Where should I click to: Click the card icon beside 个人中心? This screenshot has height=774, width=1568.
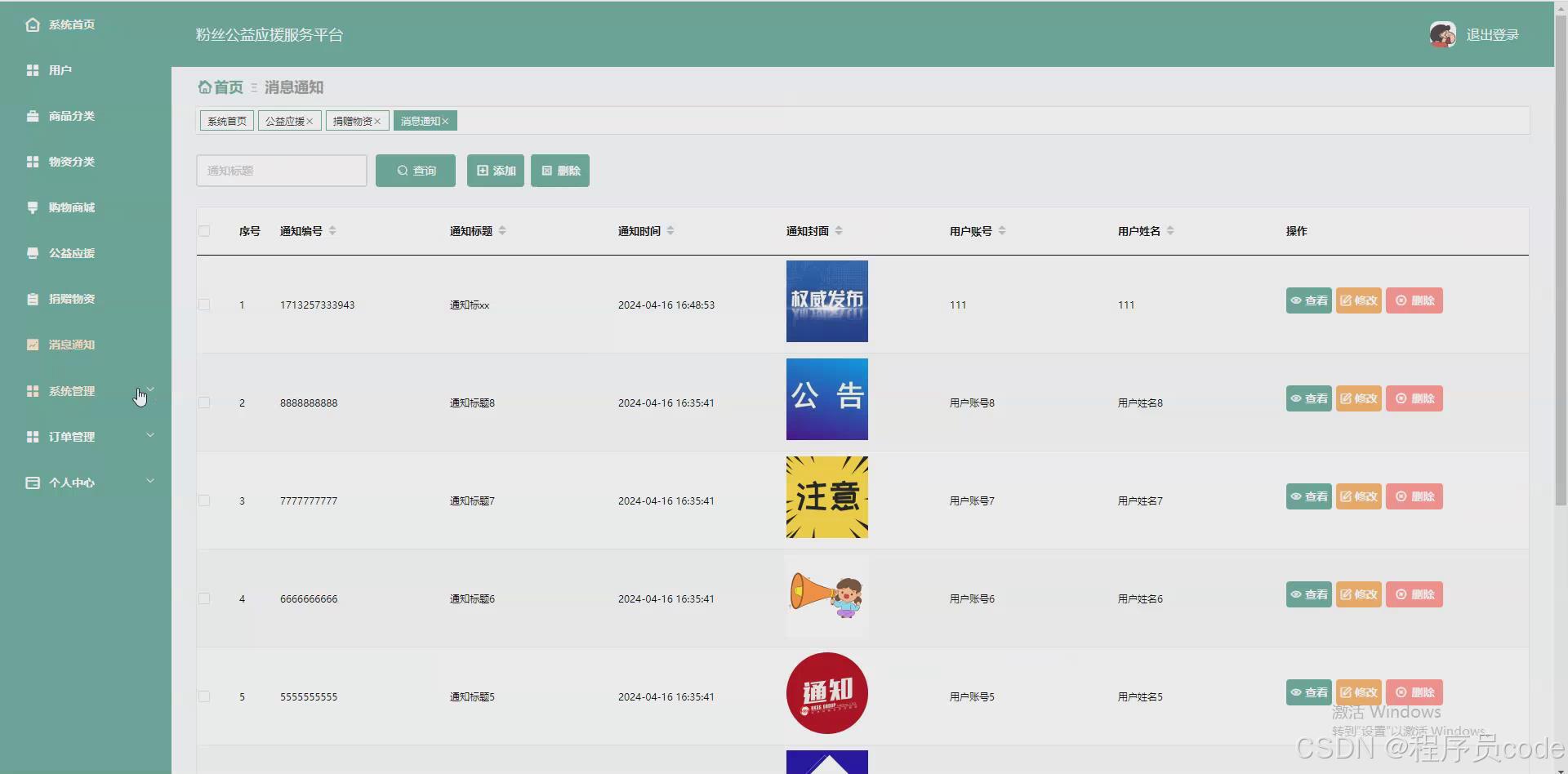[x=33, y=483]
